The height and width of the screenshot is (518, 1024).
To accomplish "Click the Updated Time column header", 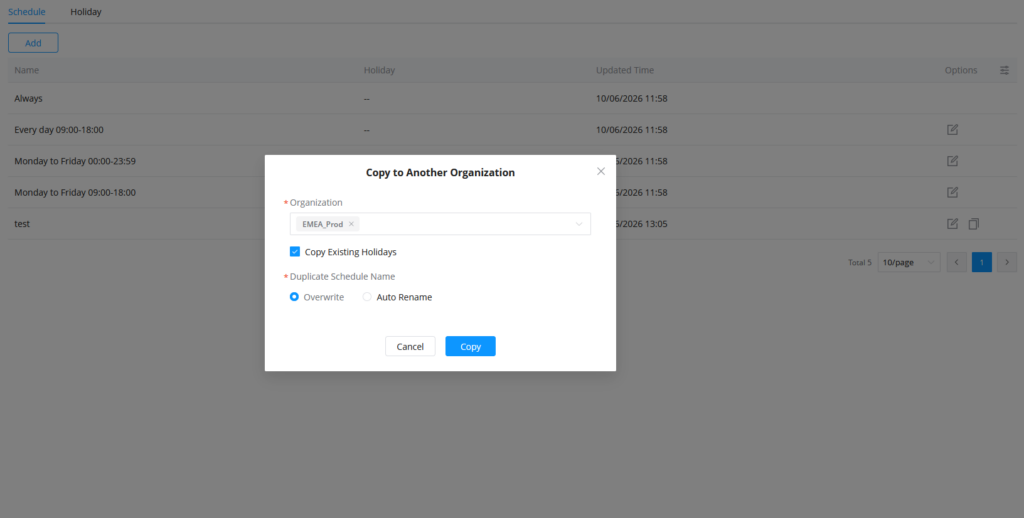I will point(625,70).
